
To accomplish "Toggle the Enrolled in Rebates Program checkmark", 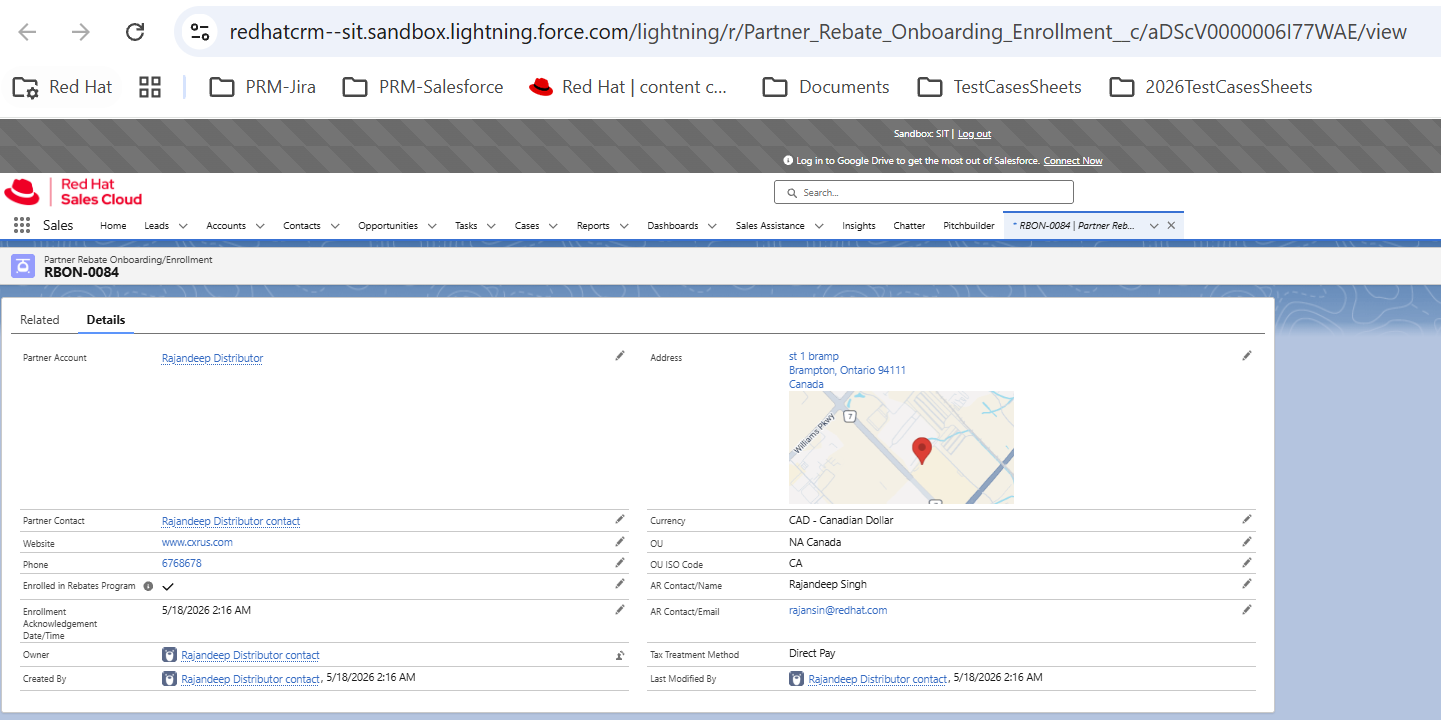I will pos(168,587).
